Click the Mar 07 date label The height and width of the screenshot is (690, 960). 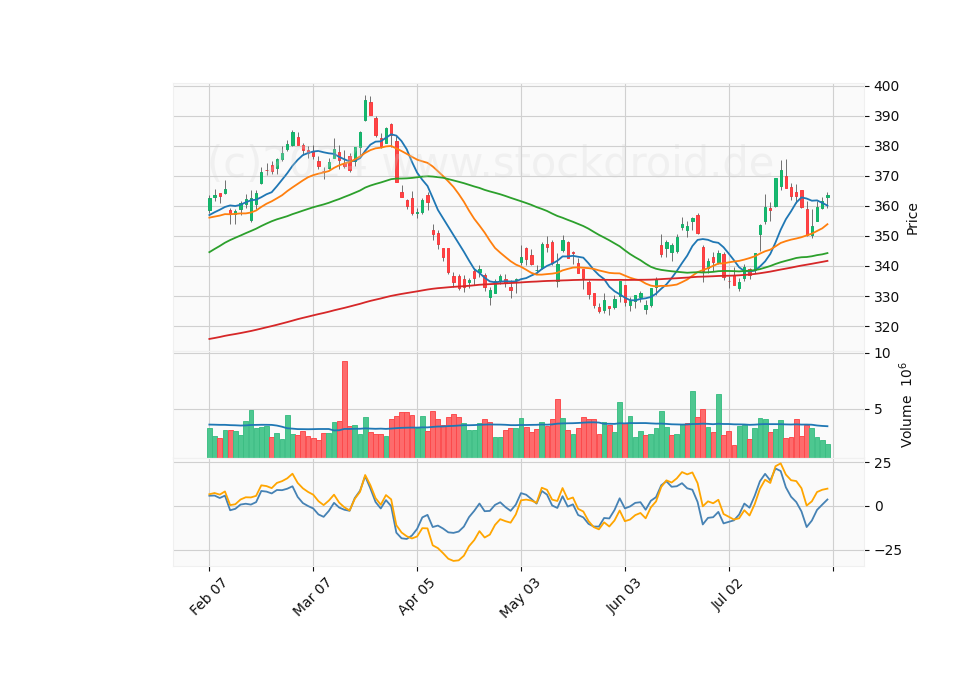pyautogui.click(x=311, y=597)
